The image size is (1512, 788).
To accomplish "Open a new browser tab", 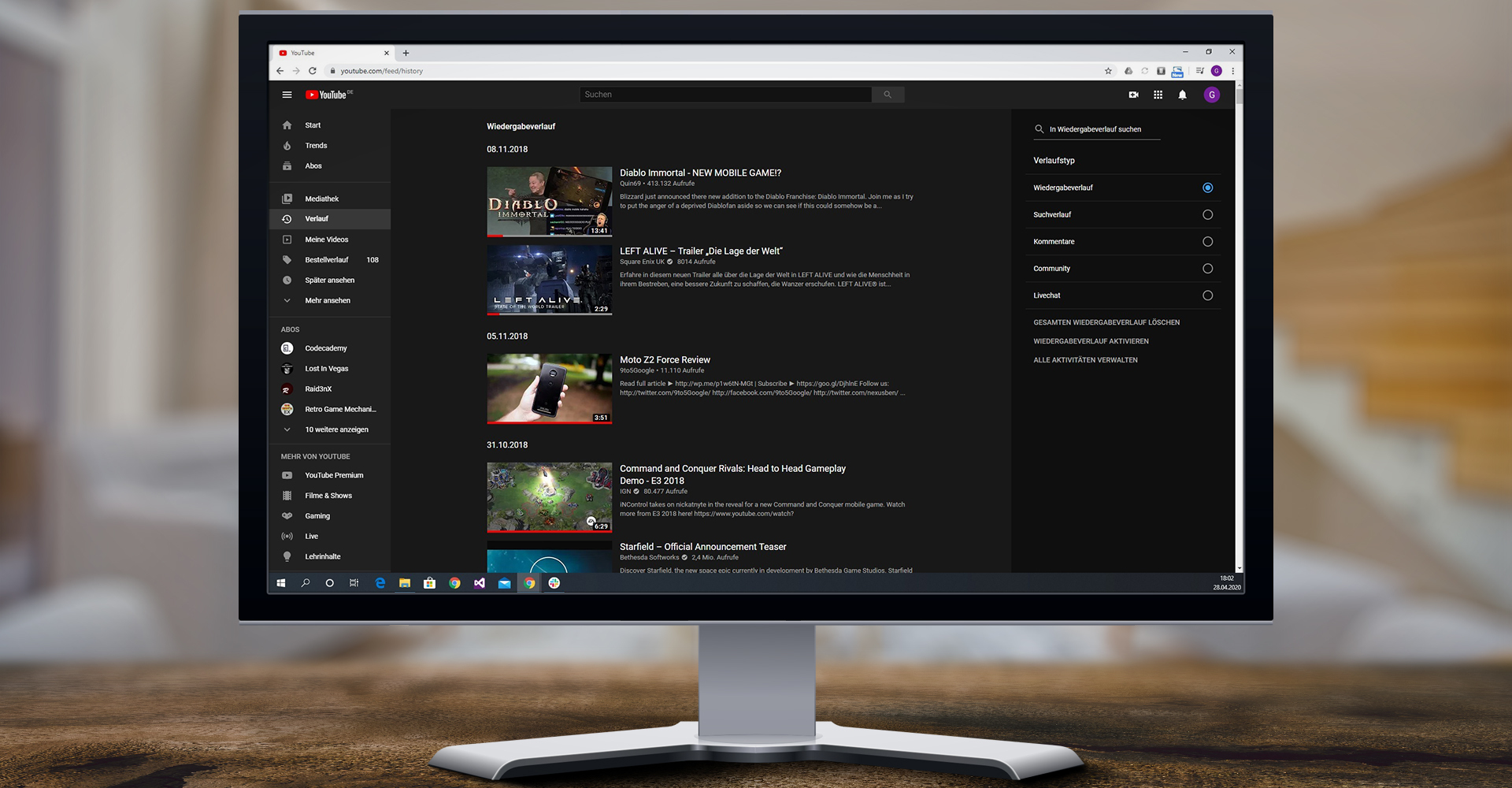I will tap(406, 53).
